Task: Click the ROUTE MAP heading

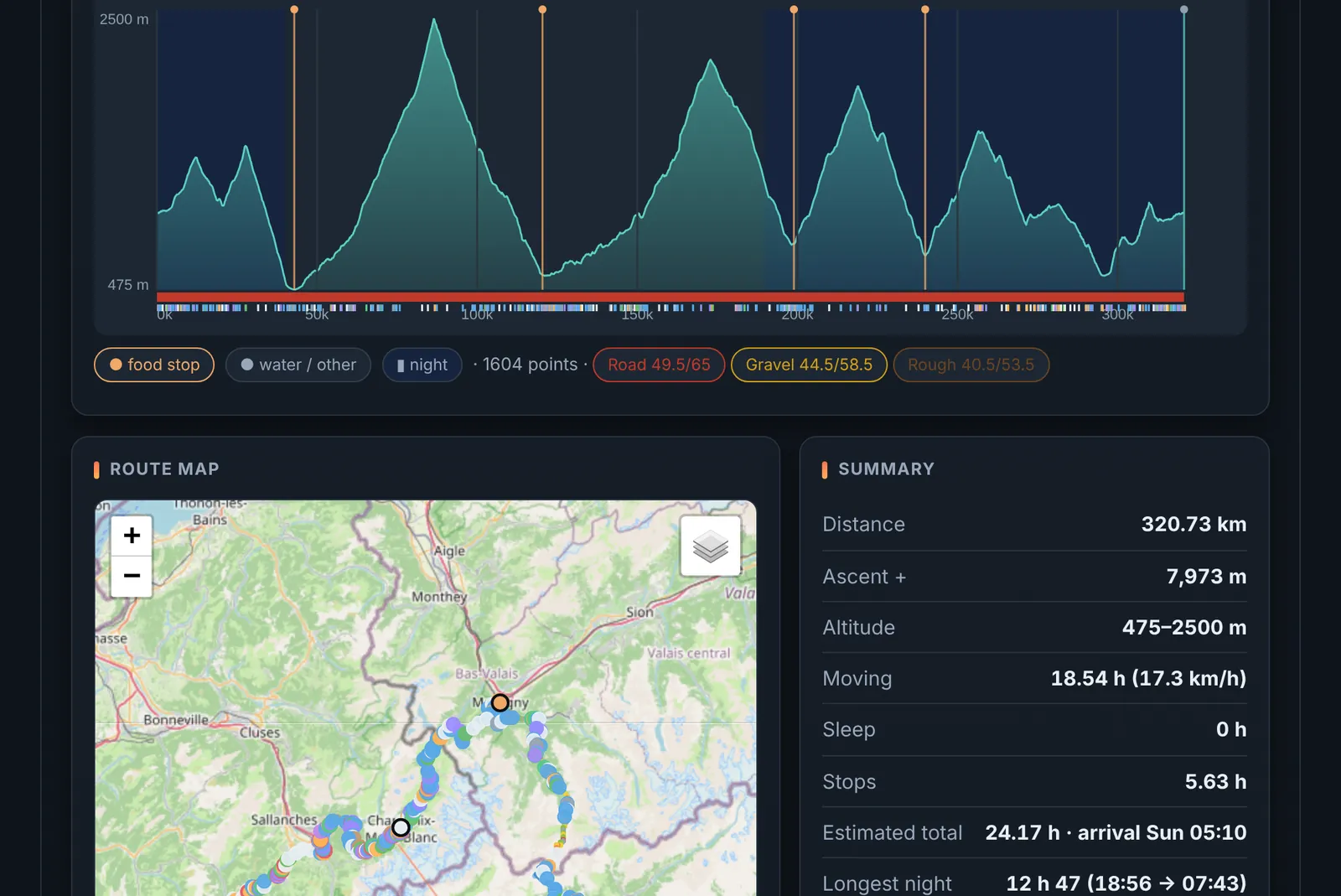Action: (x=164, y=469)
